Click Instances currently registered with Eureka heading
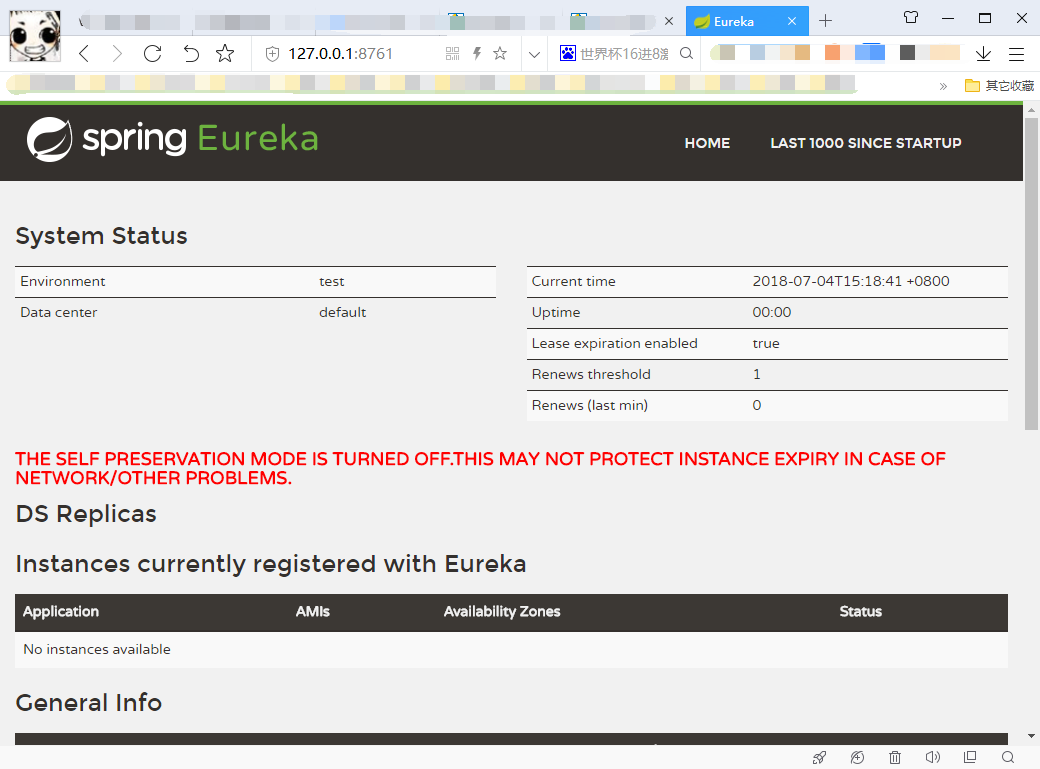1040x769 pixels. pyautogui.click(x=271, y=564)
